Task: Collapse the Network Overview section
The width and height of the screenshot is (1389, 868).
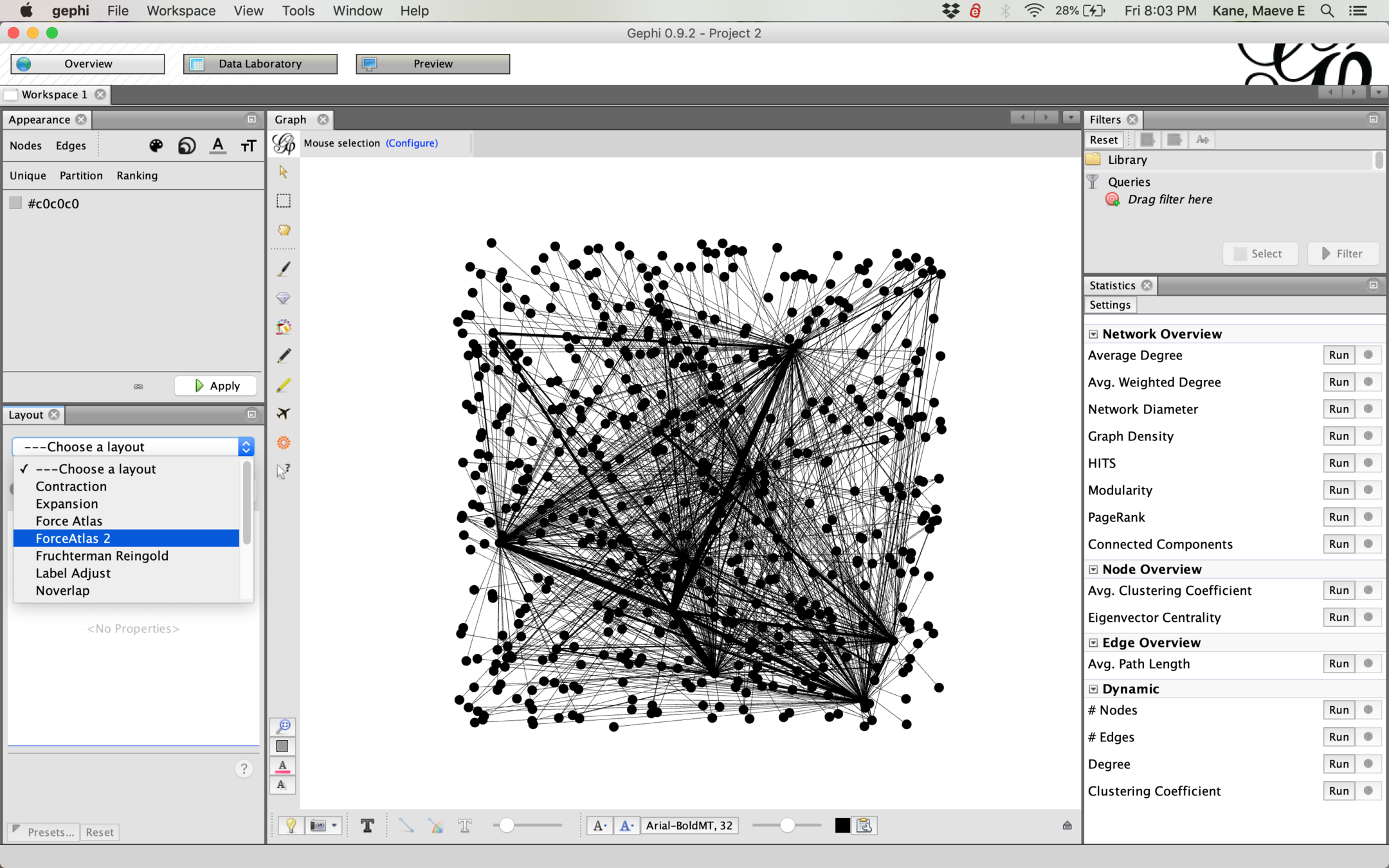Action: 1093,334
